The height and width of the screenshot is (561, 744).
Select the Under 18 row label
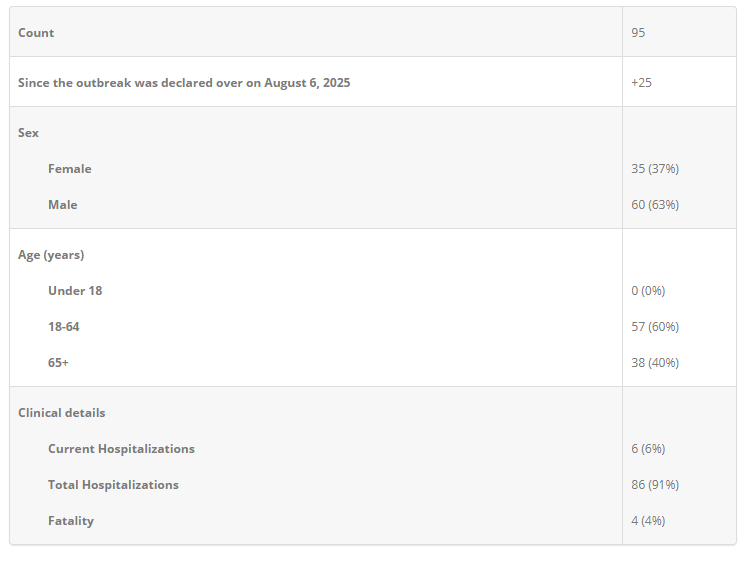tap(75, 291)
